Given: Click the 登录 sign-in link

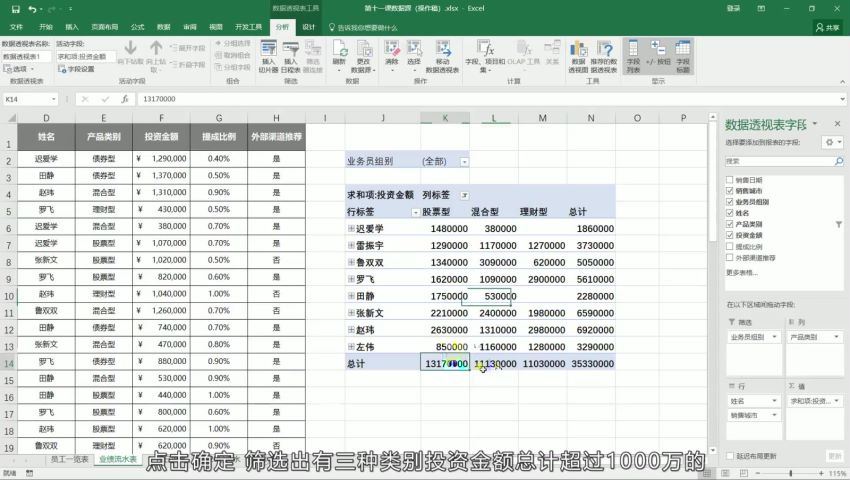Looking at the screenshot, I should click(733, 9).
